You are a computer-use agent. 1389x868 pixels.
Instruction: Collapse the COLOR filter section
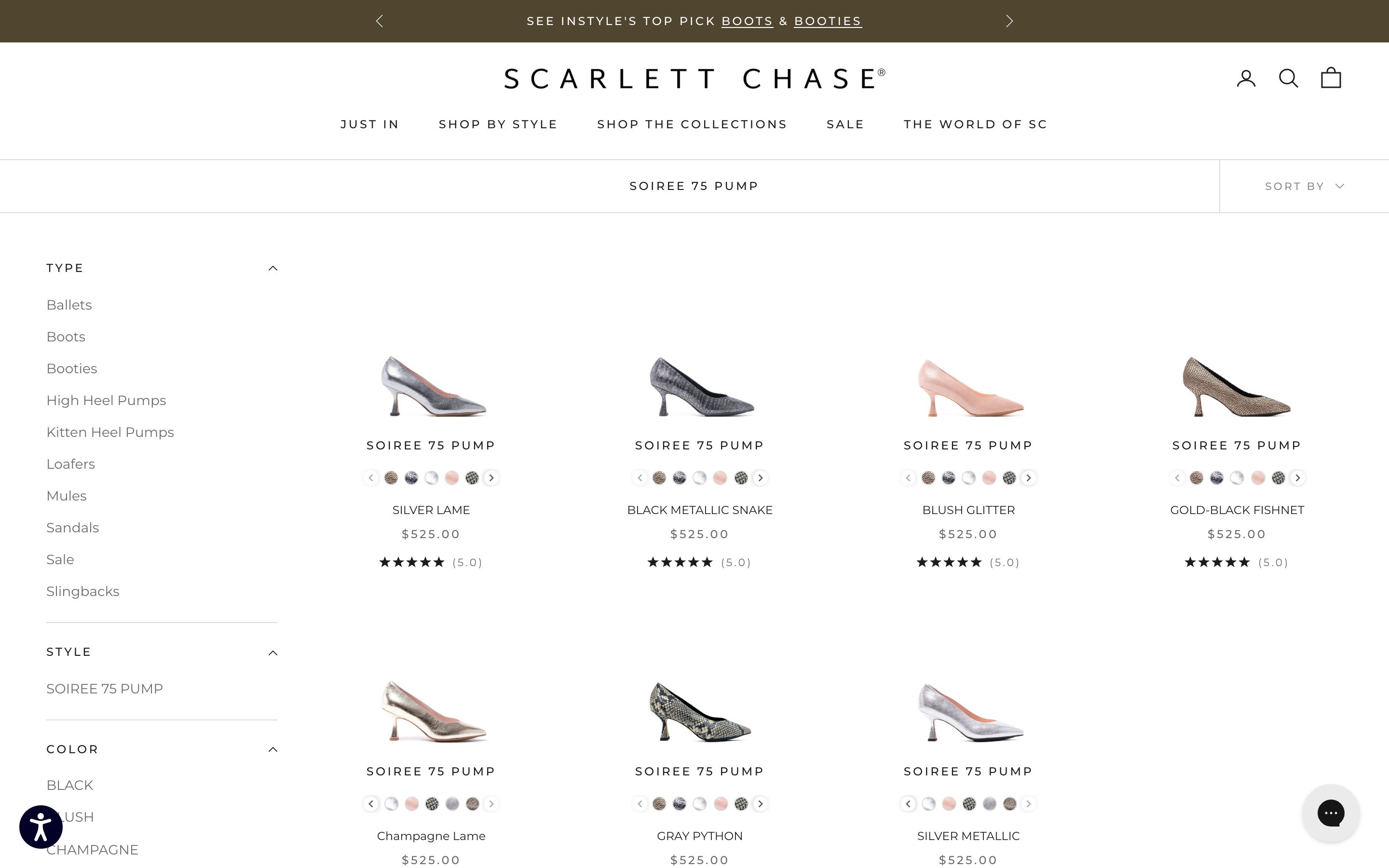click(273, 749)
